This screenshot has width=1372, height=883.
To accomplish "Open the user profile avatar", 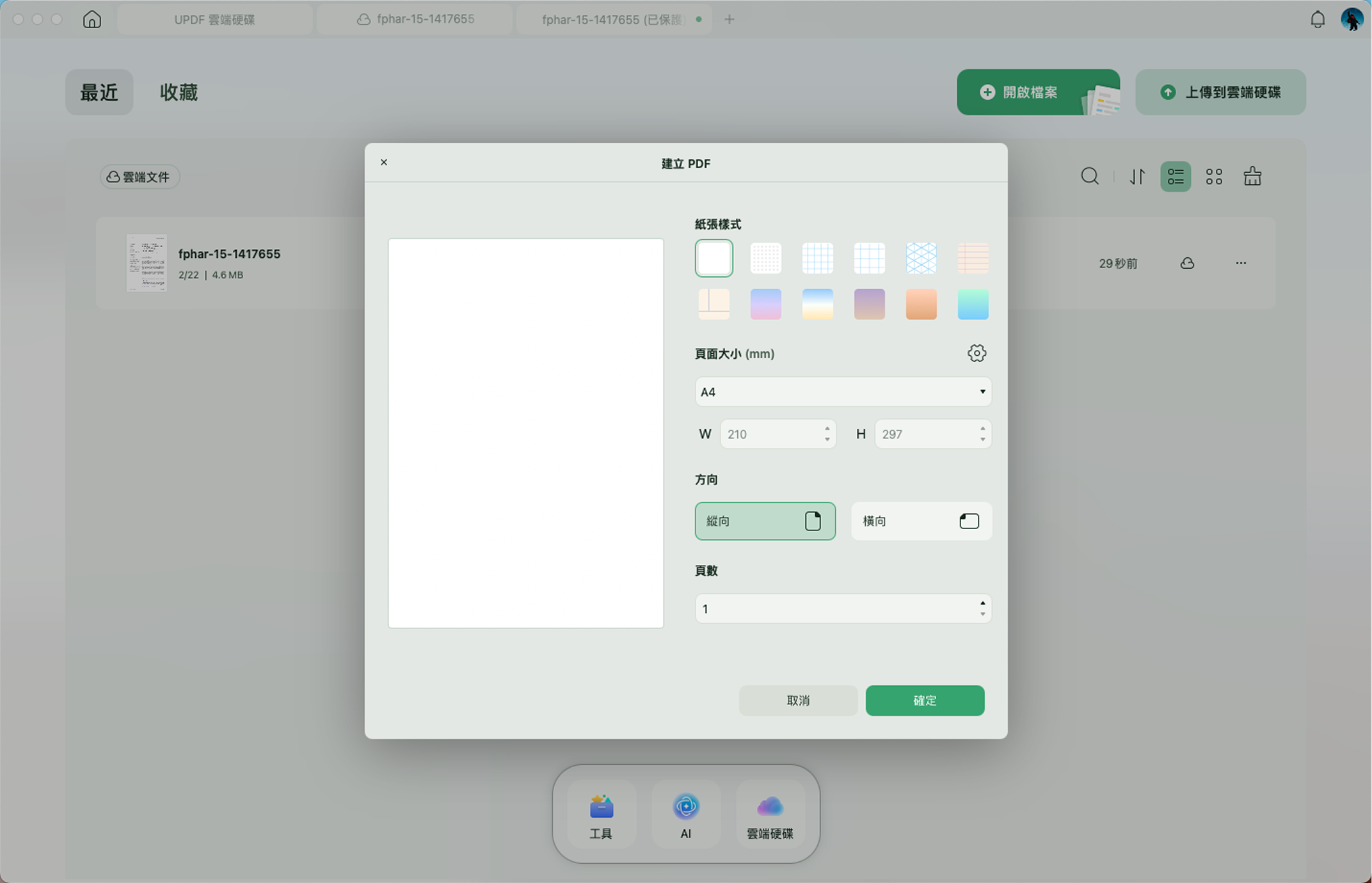I will point(1352,19).
